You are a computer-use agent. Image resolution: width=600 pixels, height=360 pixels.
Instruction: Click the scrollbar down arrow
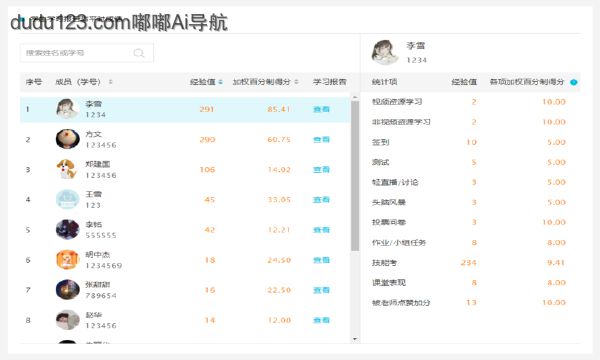tap(355, 339)
